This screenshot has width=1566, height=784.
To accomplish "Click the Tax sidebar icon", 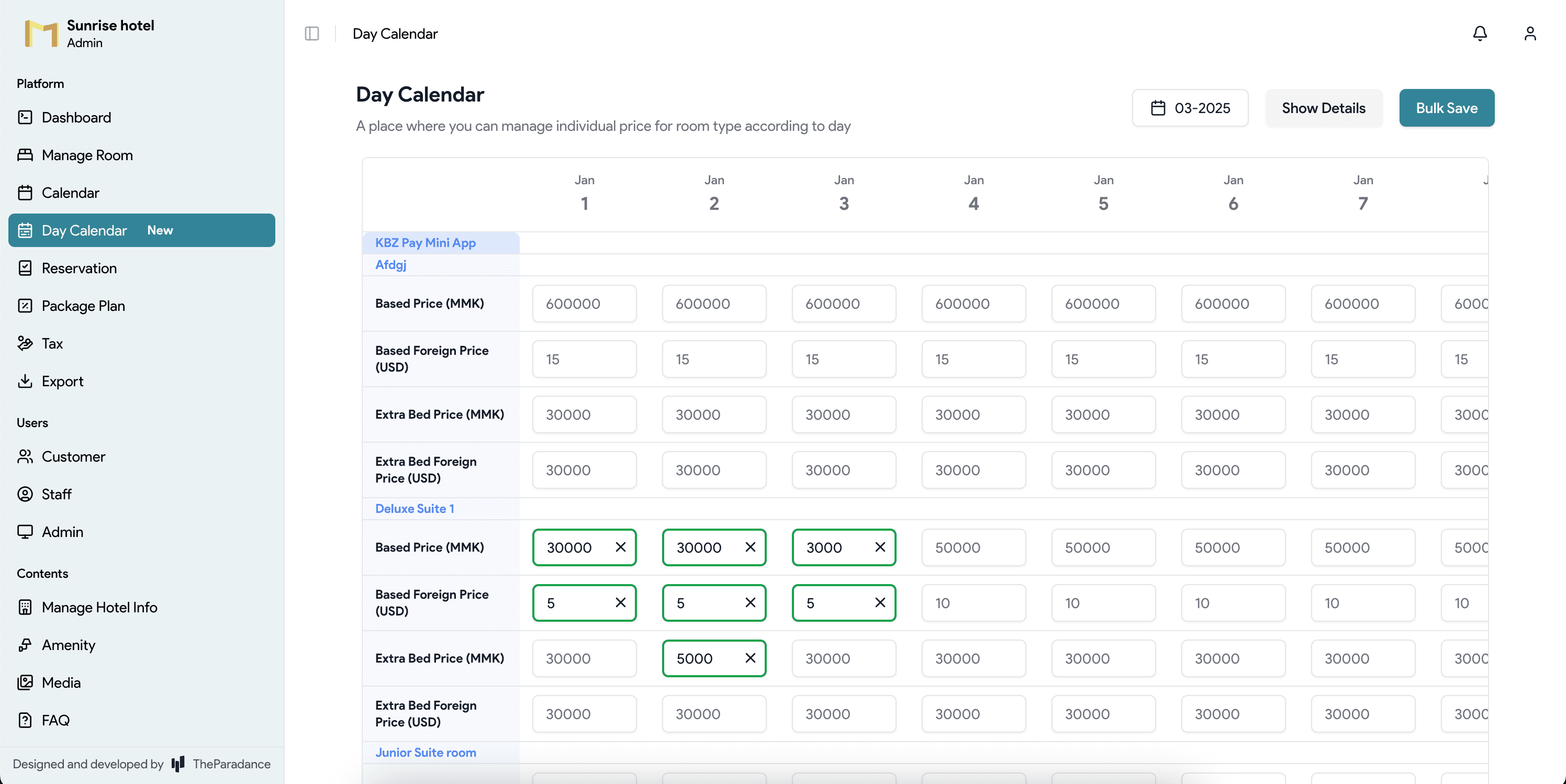I will [25, 343].
